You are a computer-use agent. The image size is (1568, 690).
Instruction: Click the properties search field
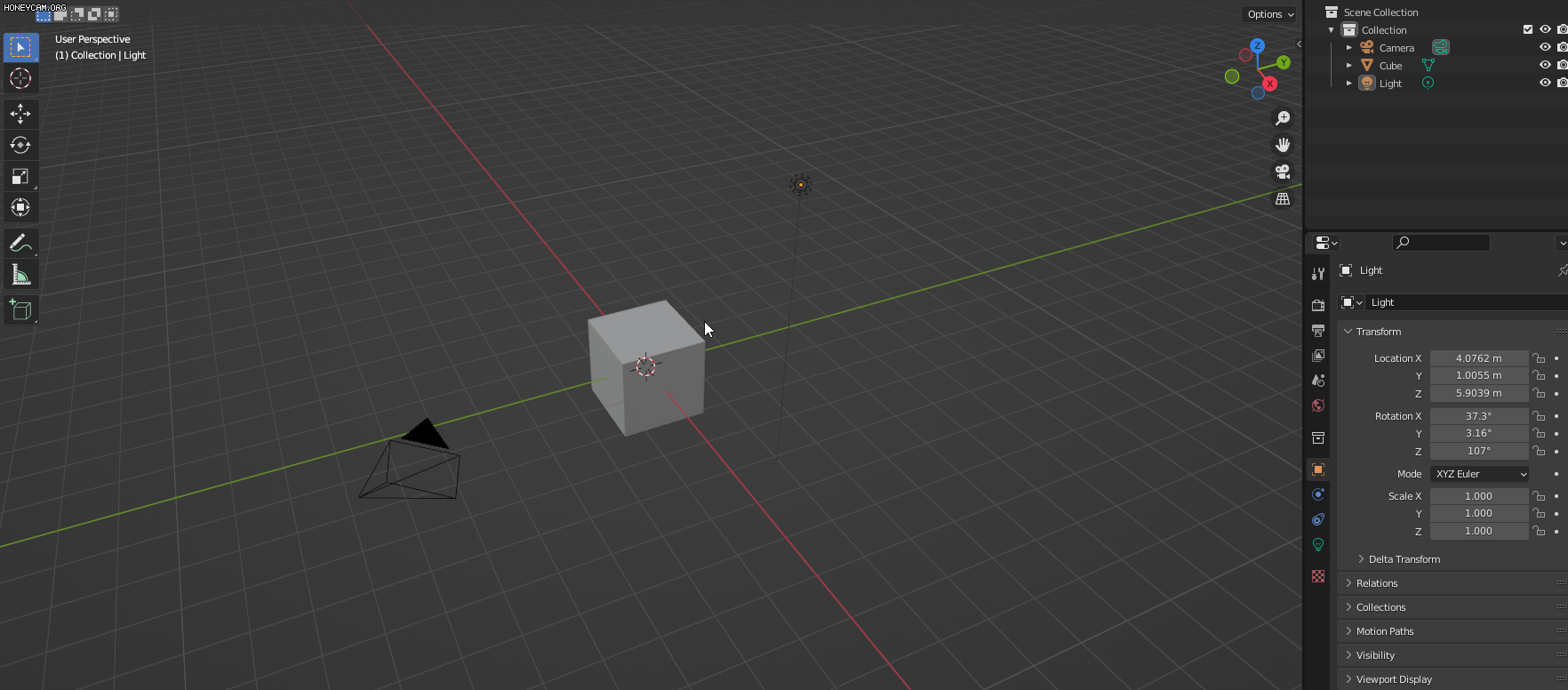click(1441, 243)
